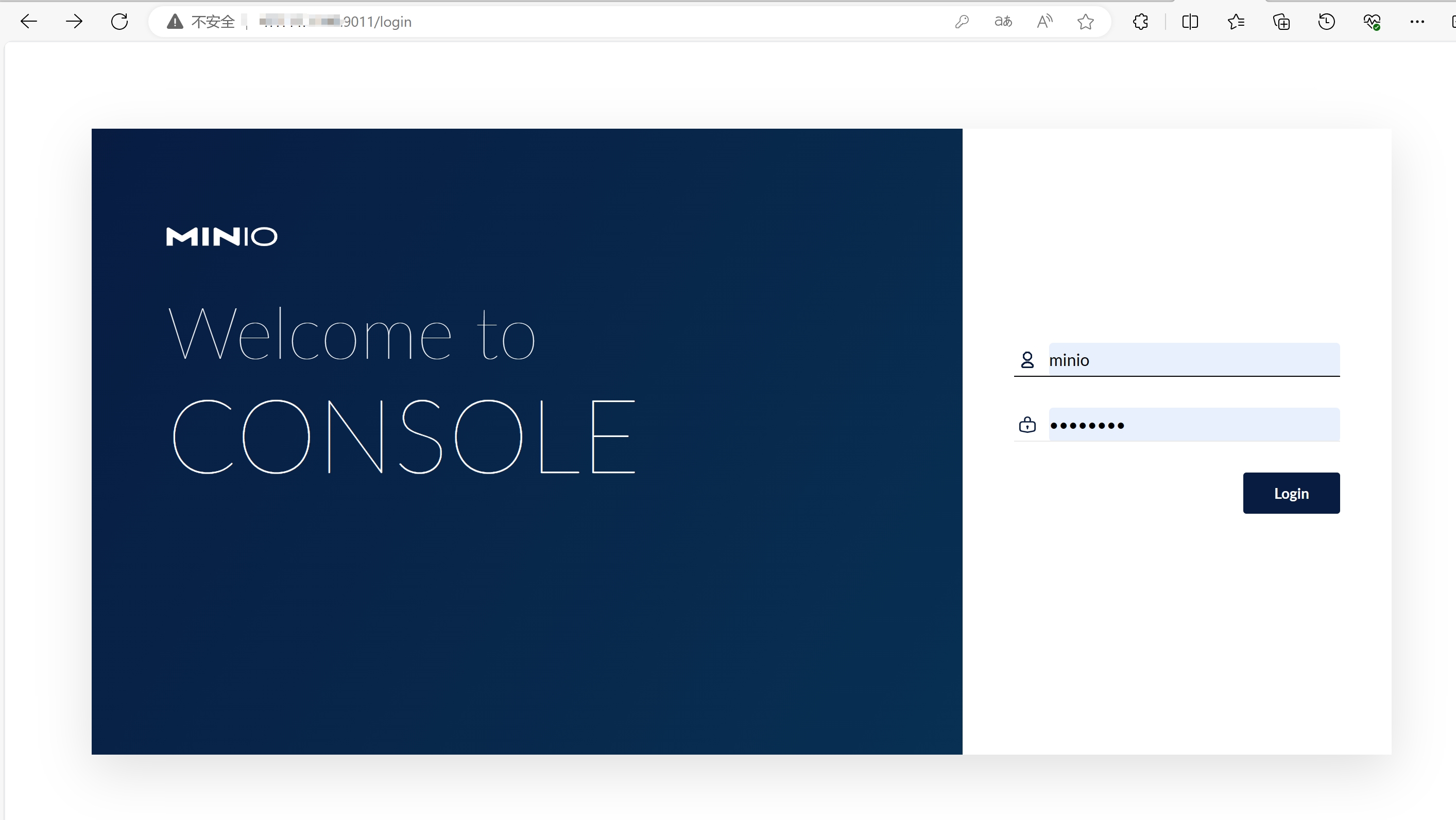This screenshot has width=1456, height=820.
Task: Click the Login button
Action: click(1291, 493)
